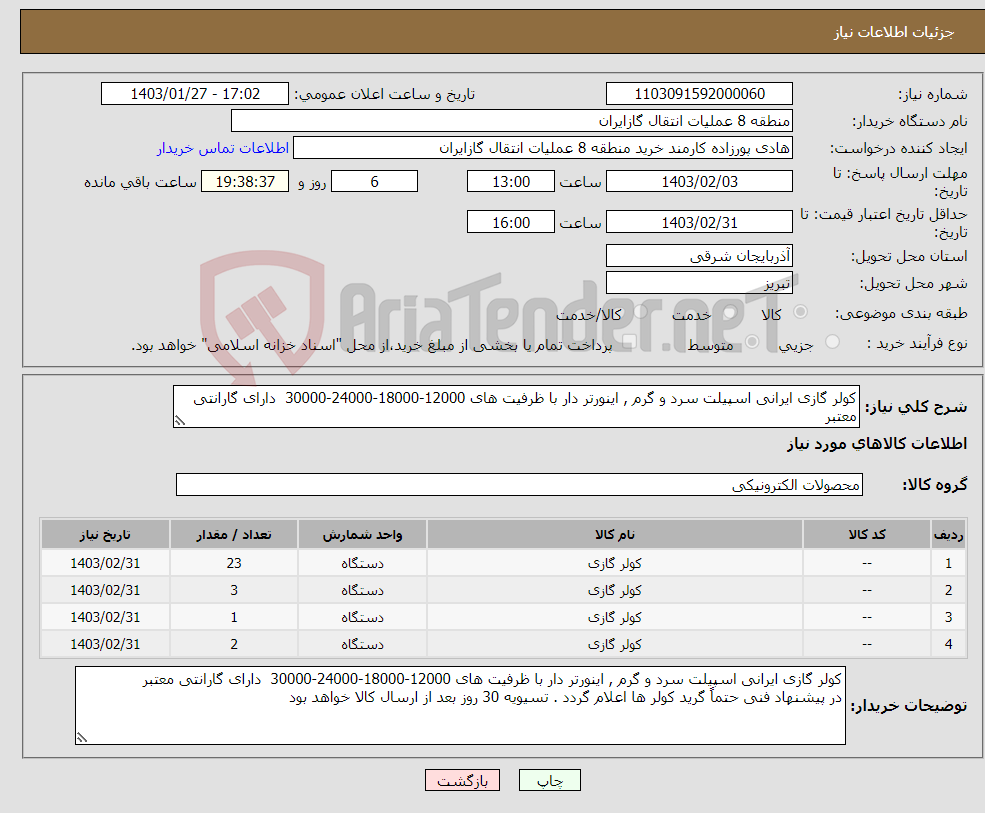Click کولر گازی name in row 1
Image resolution: width=985 pixels, height=813 pixels.
(614, 563)
